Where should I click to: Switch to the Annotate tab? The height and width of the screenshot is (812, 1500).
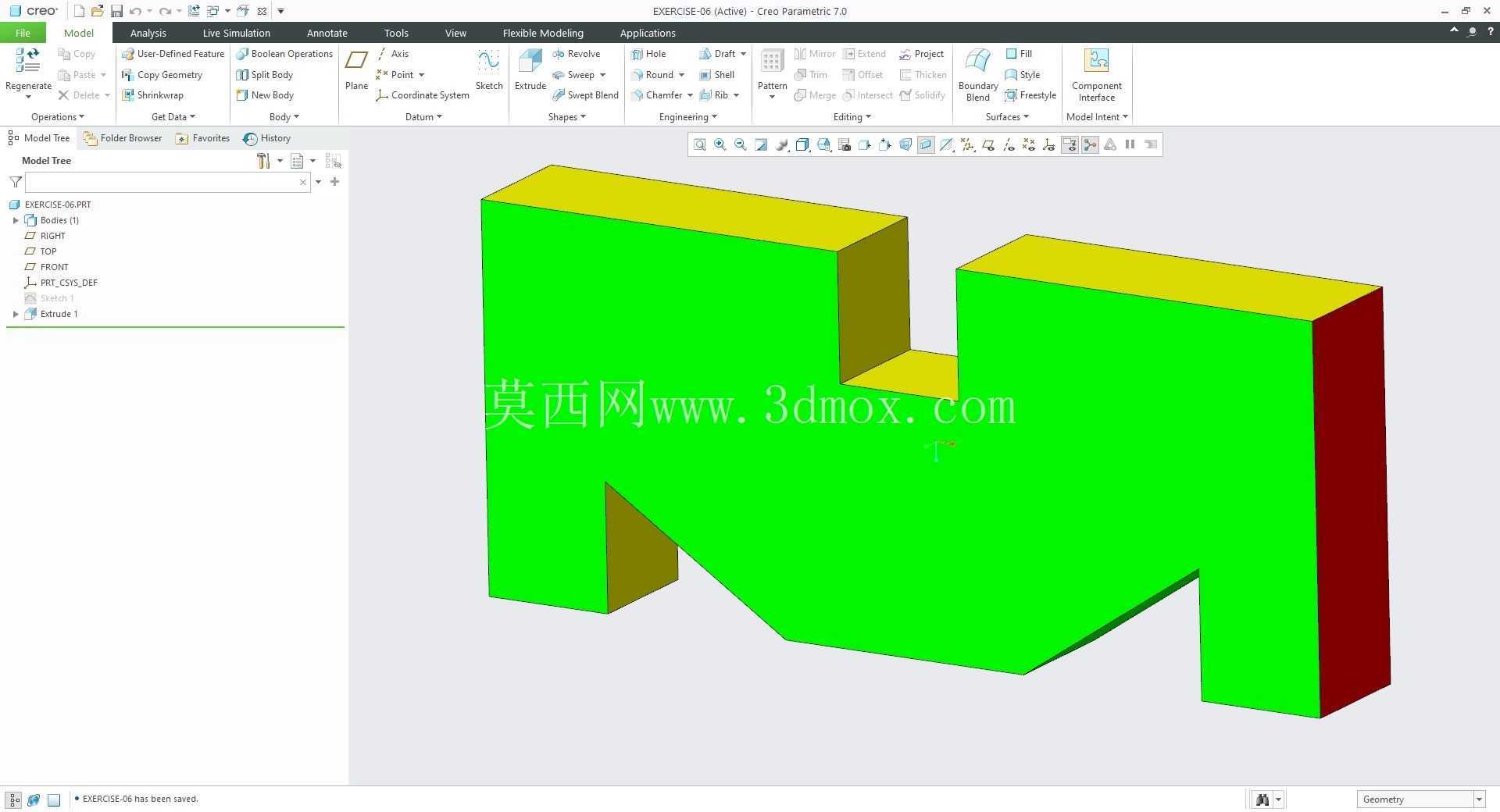[x=327, y=33]
